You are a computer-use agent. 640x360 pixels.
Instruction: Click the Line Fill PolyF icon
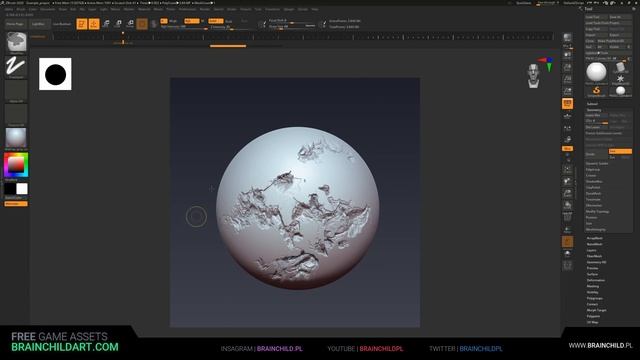tap(567, 217)
